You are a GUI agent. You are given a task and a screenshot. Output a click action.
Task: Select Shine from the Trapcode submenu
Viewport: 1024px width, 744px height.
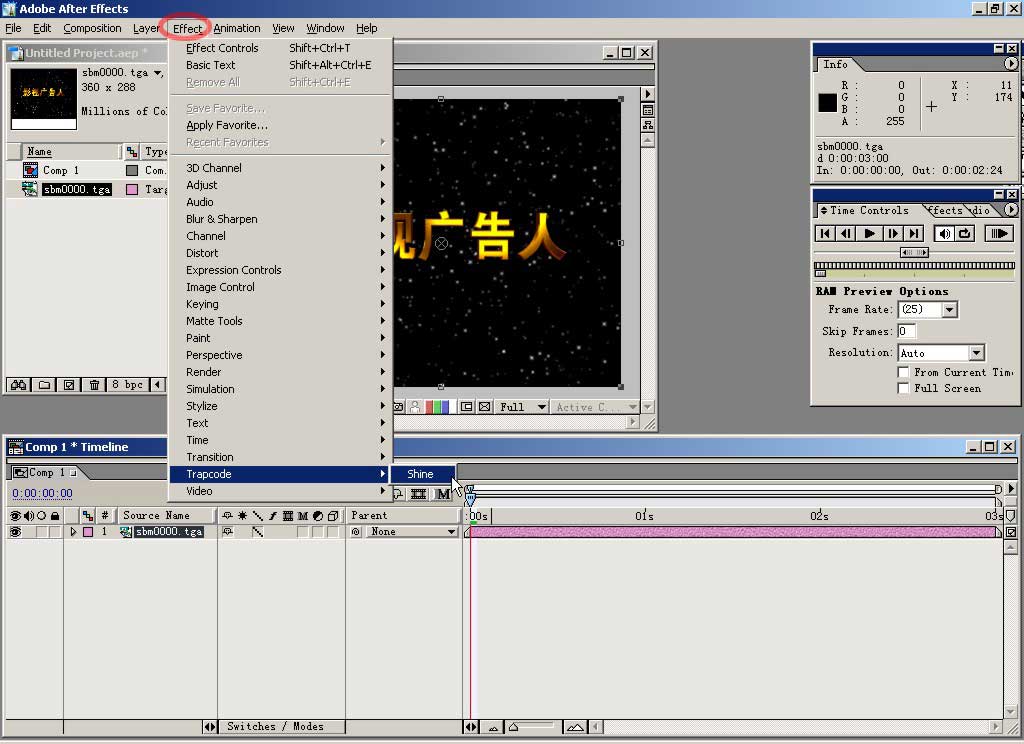[x=421, y=474]
